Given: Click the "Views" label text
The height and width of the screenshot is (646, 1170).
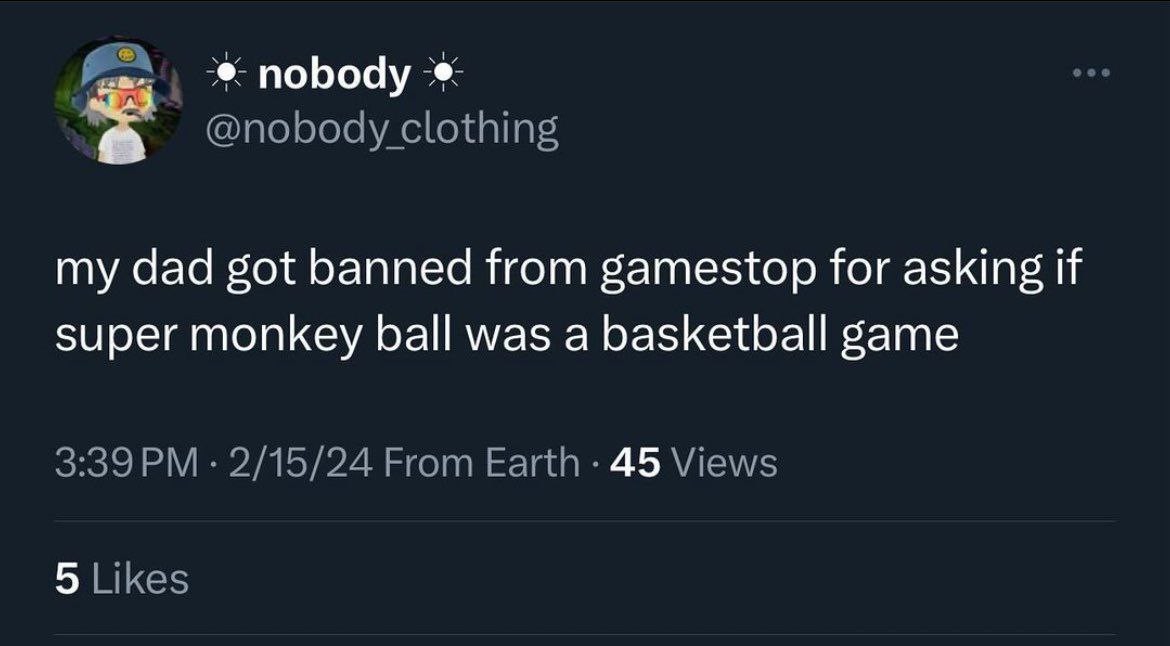Looking at the screenshot, I should (x=725, y=463).
